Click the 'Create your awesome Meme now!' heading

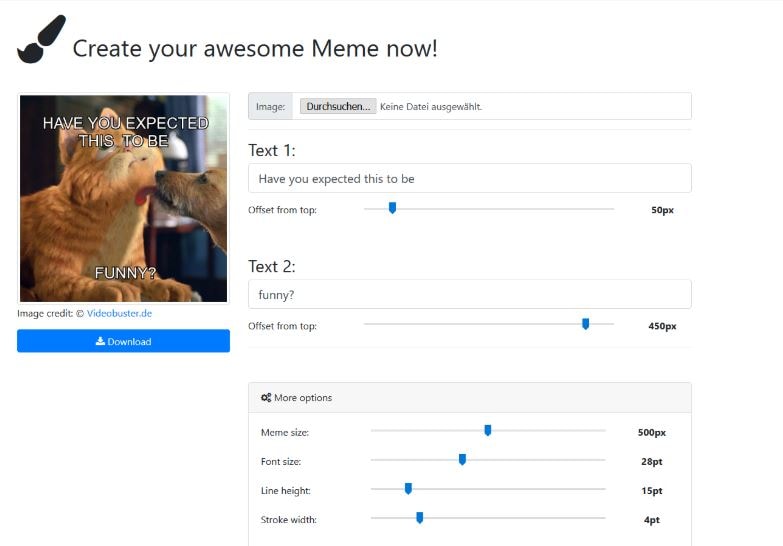pyautogui.click(x=255, y=48)
